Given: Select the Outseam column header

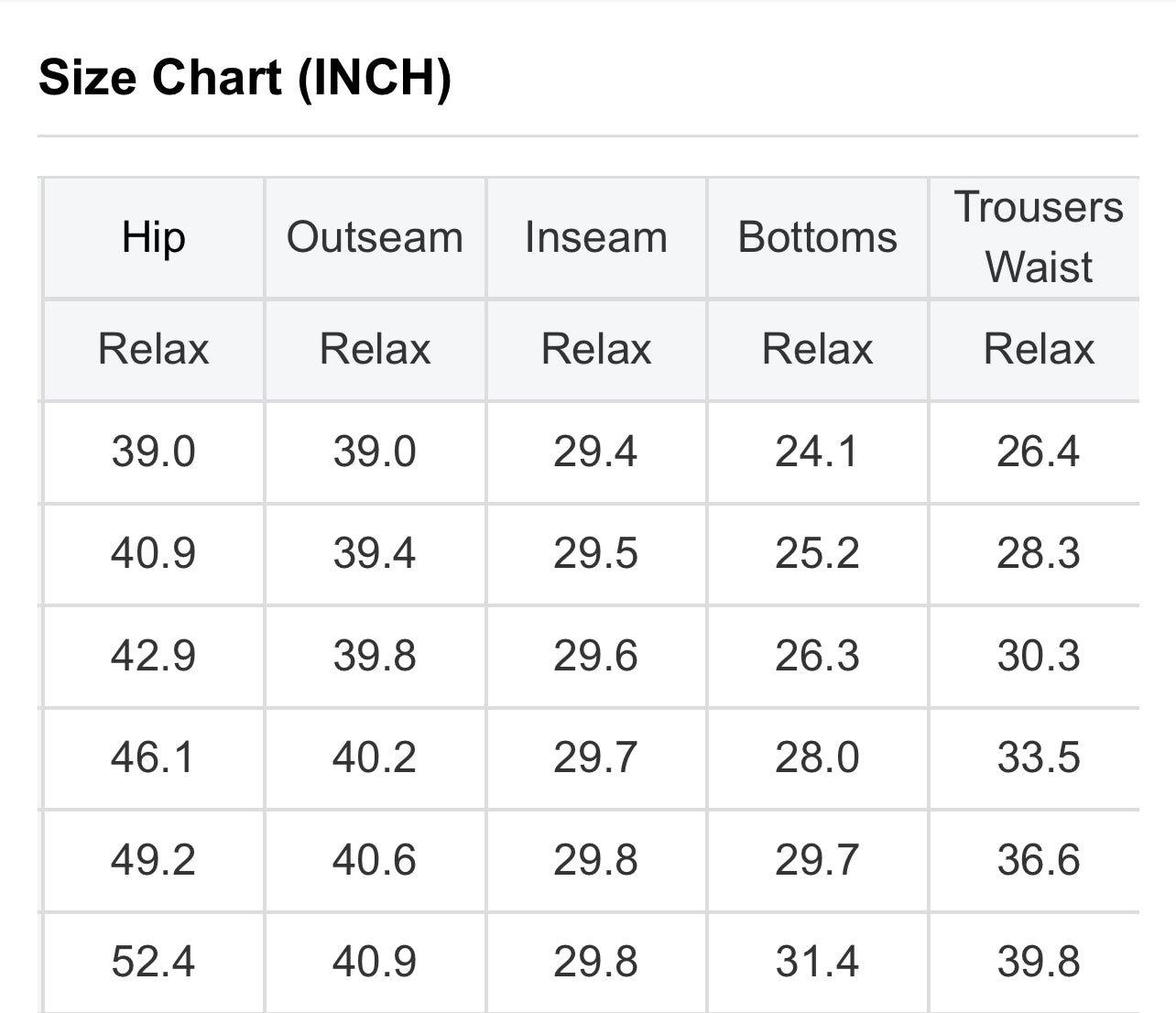Looking at the screenshot, I should (x=375, y=238).
